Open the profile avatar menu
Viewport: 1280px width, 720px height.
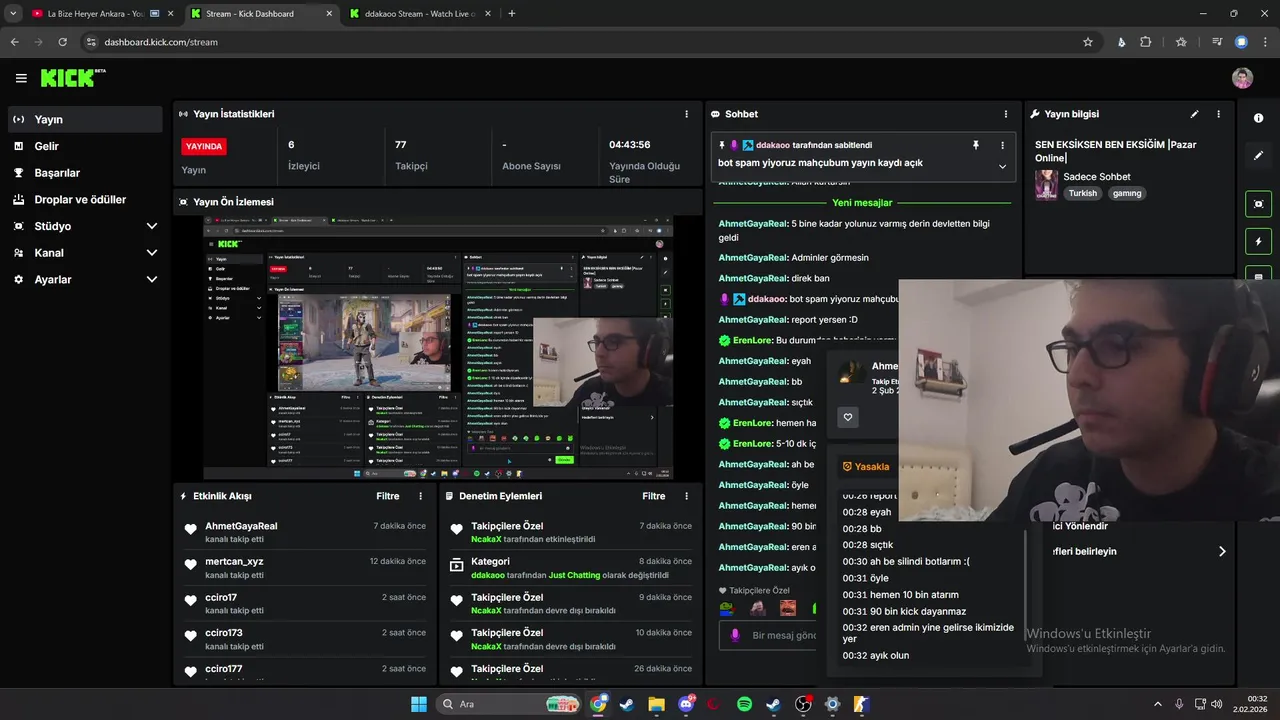pyautogui.click(x=1242, y=78)
